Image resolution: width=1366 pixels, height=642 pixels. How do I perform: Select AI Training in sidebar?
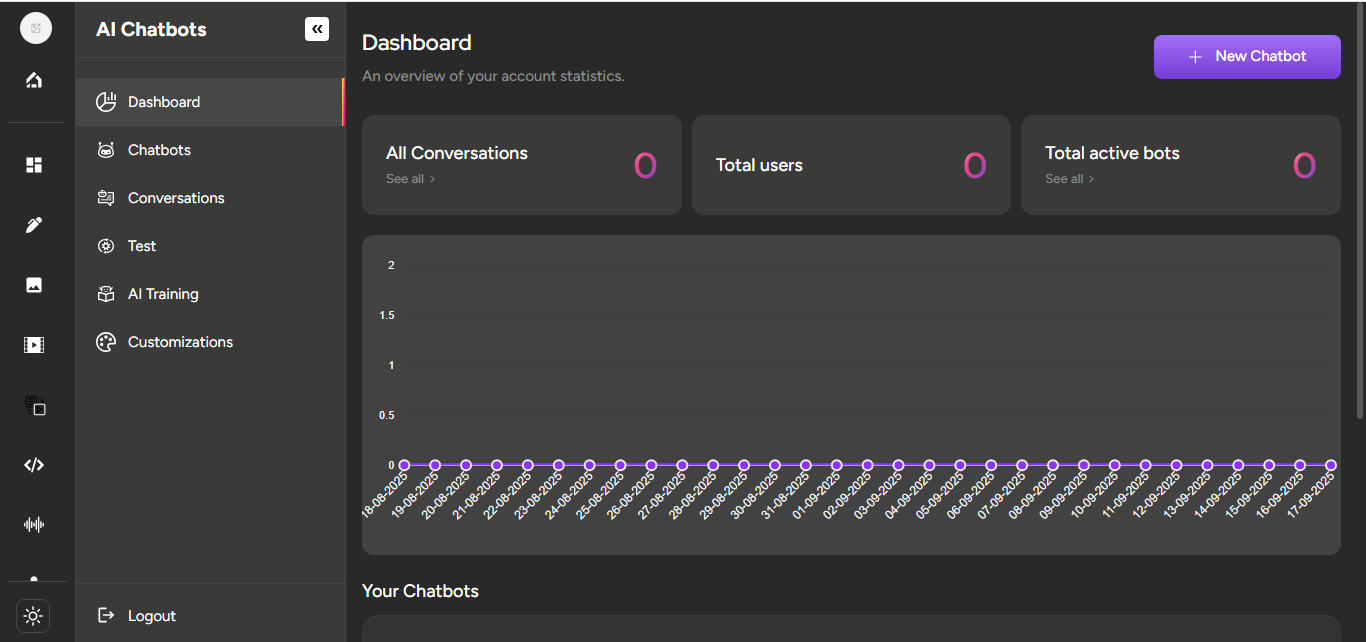[163, 294]
